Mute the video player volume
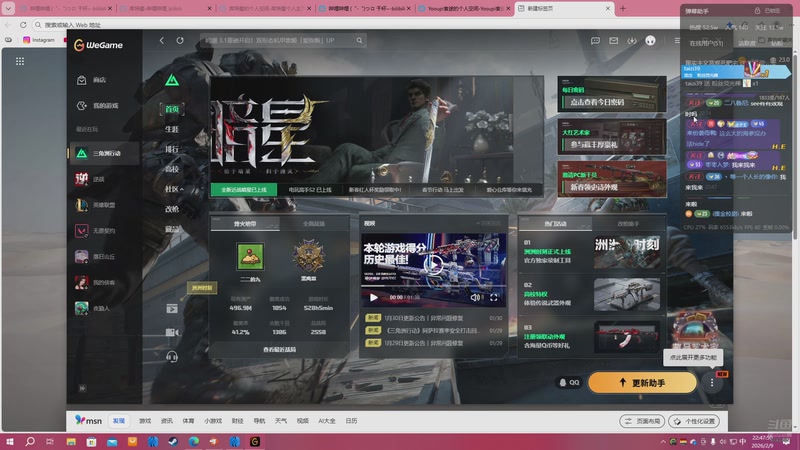This screenshot has height=450, width=800. click(x=475, y=297)
